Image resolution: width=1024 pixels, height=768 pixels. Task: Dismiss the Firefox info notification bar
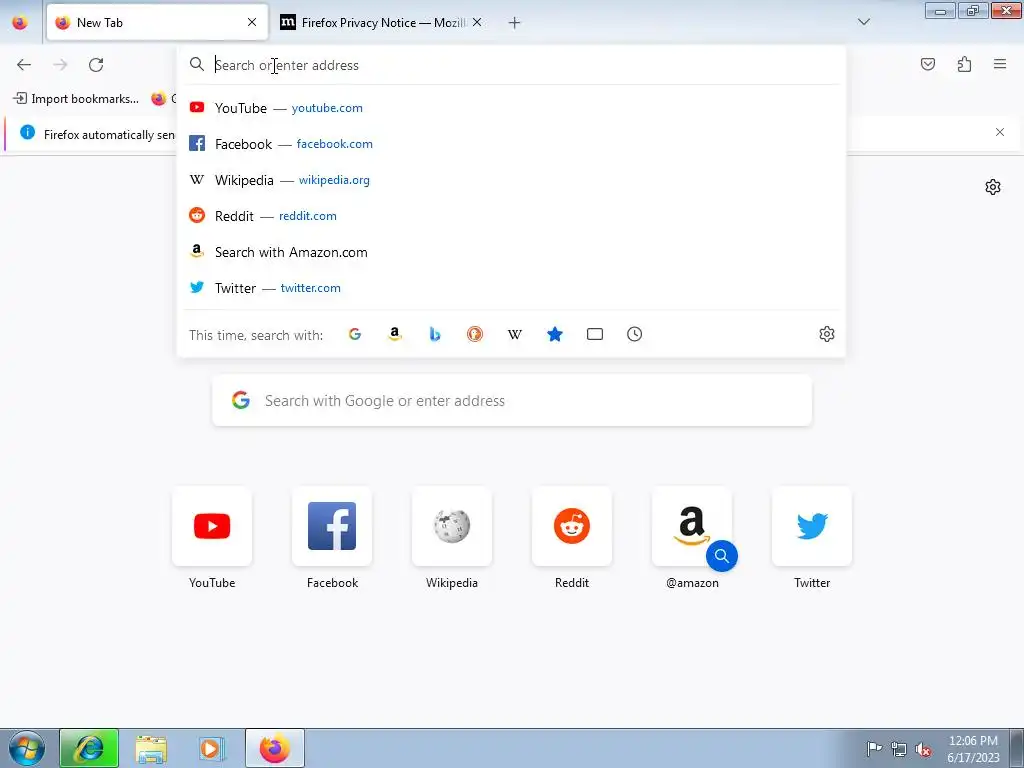tap(999, 133)
